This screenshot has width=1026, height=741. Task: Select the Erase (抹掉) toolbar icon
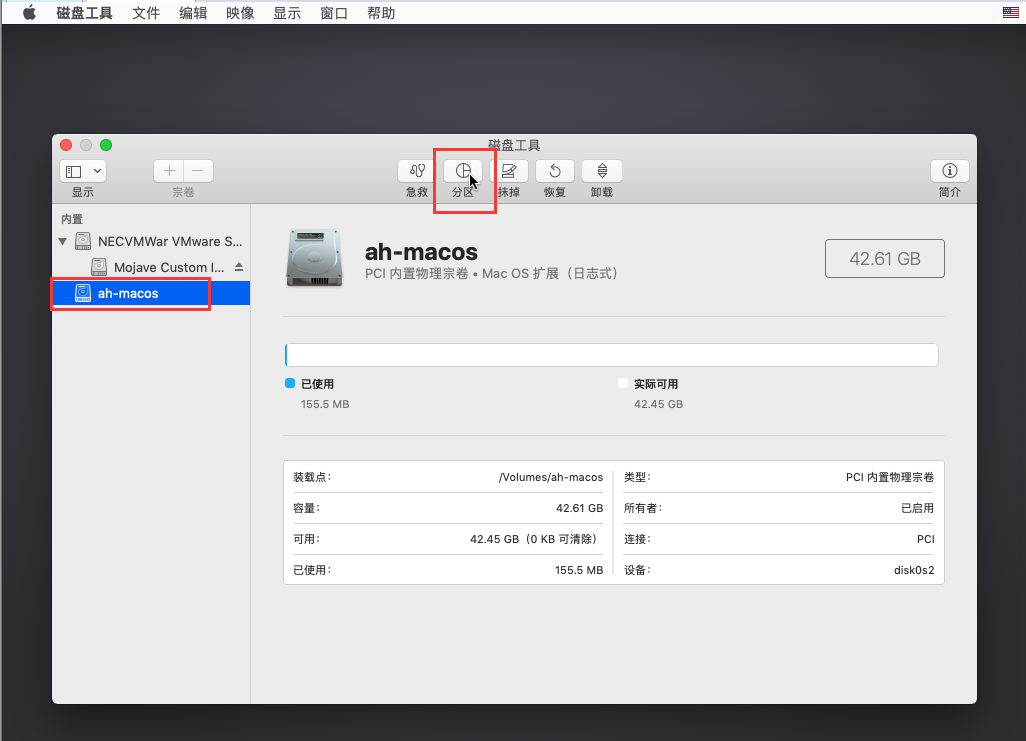pos(508,171)
